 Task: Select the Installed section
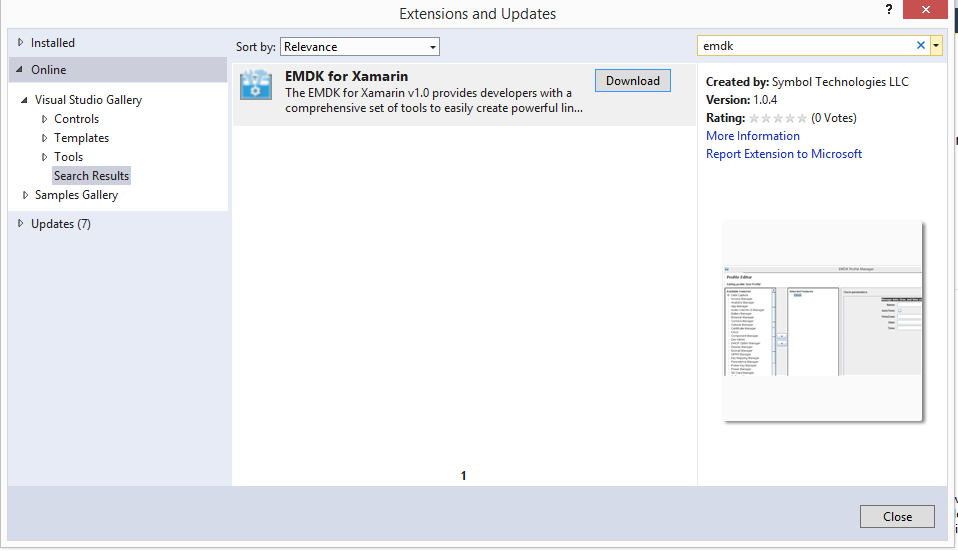click(53, 43)
